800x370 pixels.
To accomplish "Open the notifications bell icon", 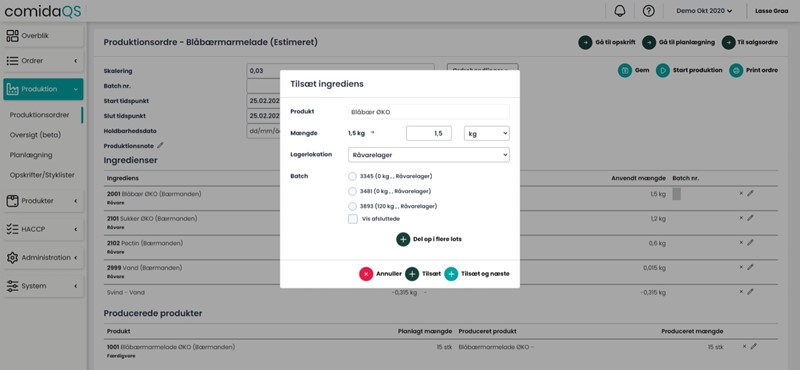I will (620, 11).
